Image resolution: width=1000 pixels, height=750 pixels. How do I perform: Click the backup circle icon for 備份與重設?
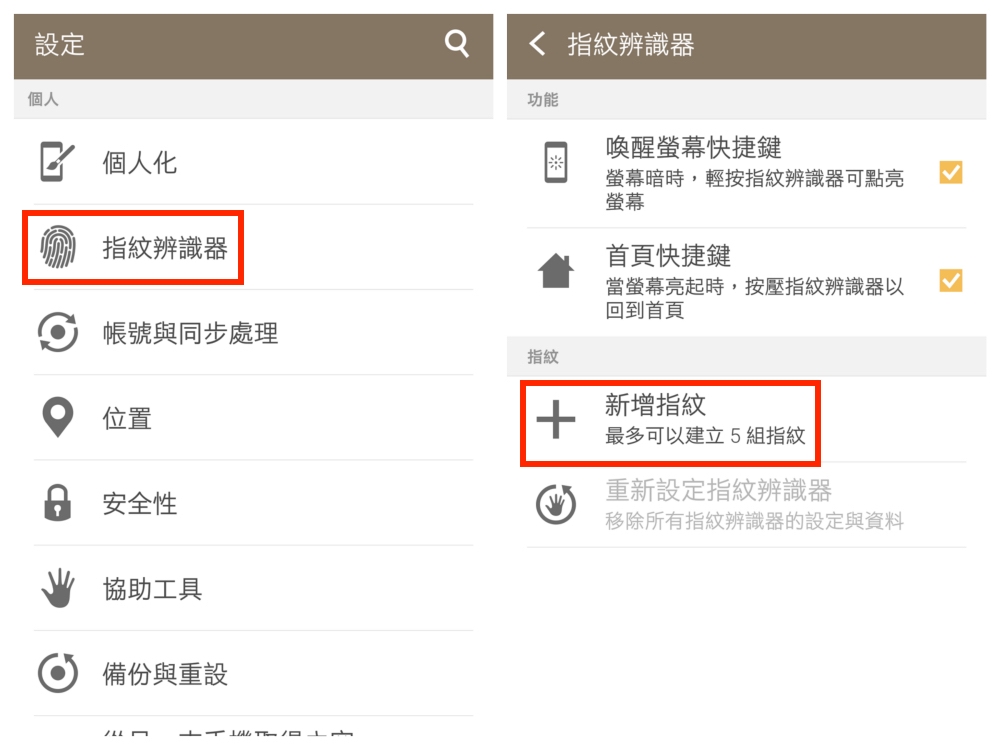58,673
